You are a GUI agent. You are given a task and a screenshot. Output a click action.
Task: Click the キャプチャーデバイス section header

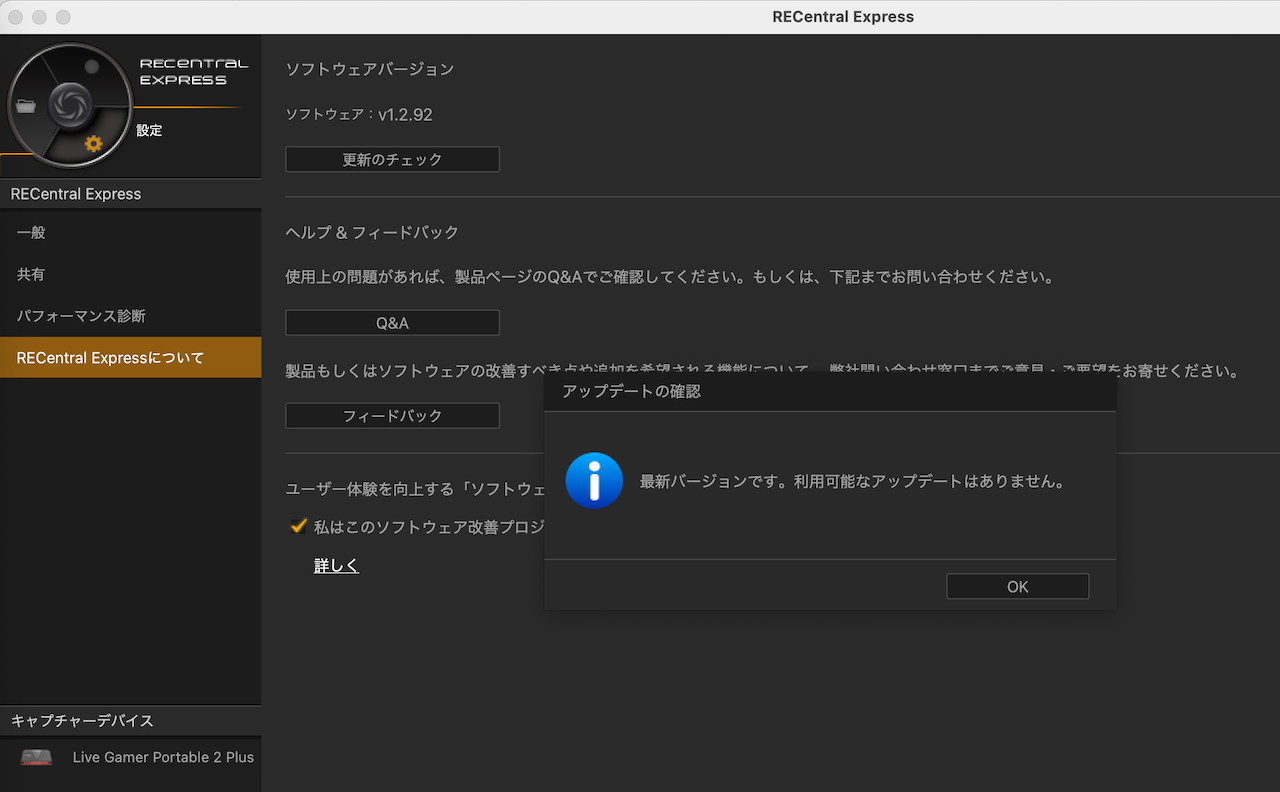point(82,721)
